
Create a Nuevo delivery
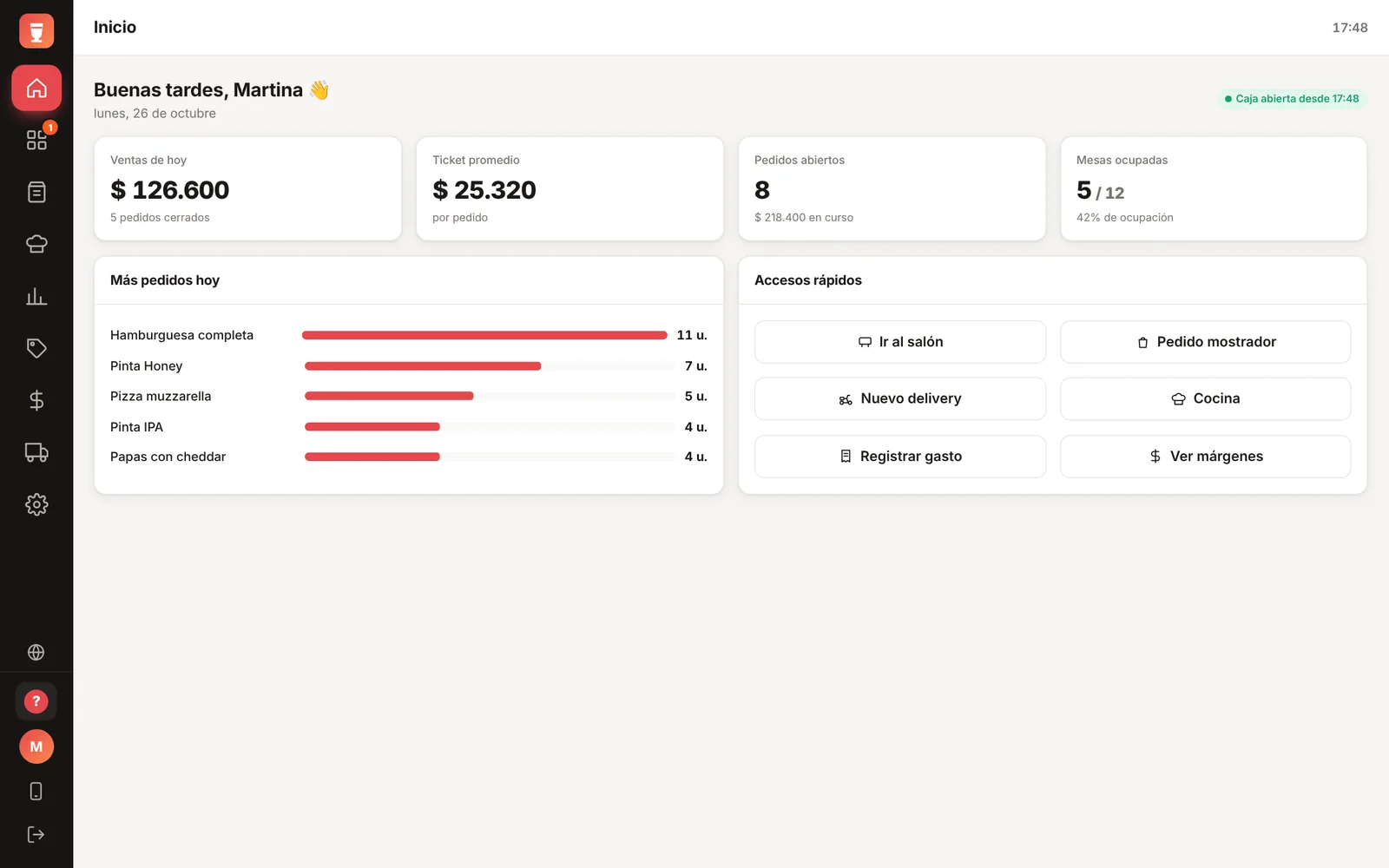(x=900, y=398)
